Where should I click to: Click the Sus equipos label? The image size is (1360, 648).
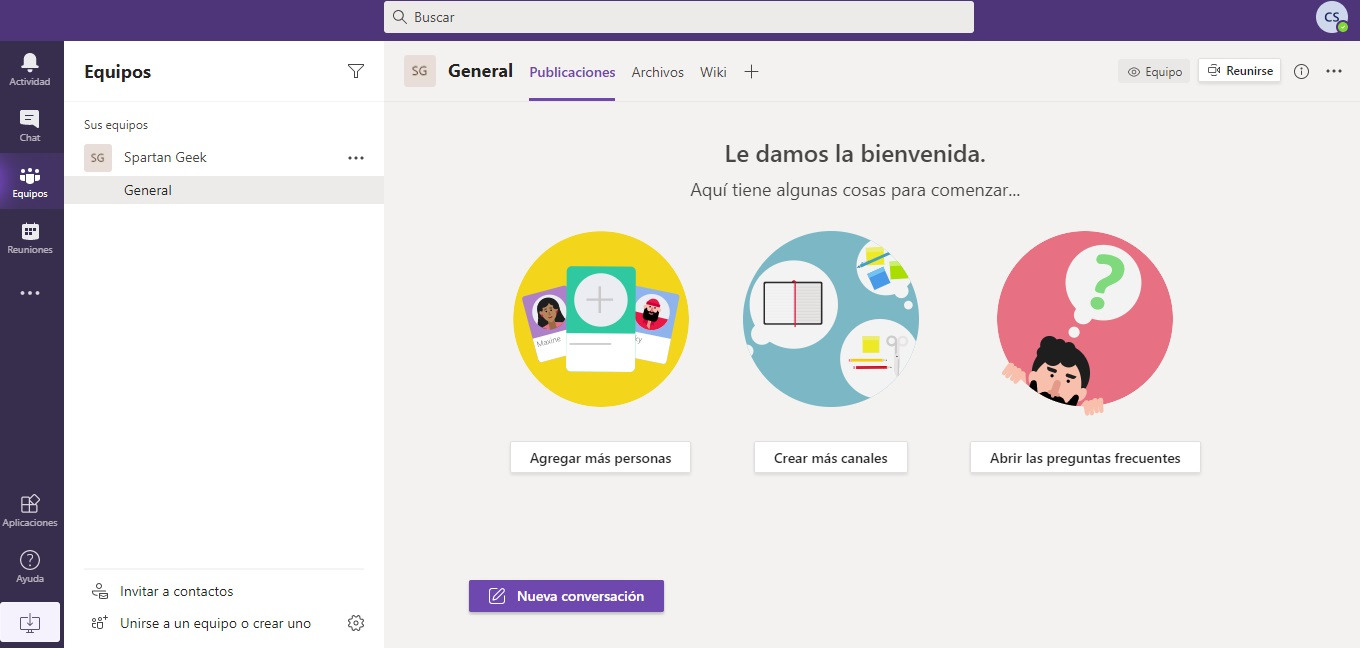point(116,125)
